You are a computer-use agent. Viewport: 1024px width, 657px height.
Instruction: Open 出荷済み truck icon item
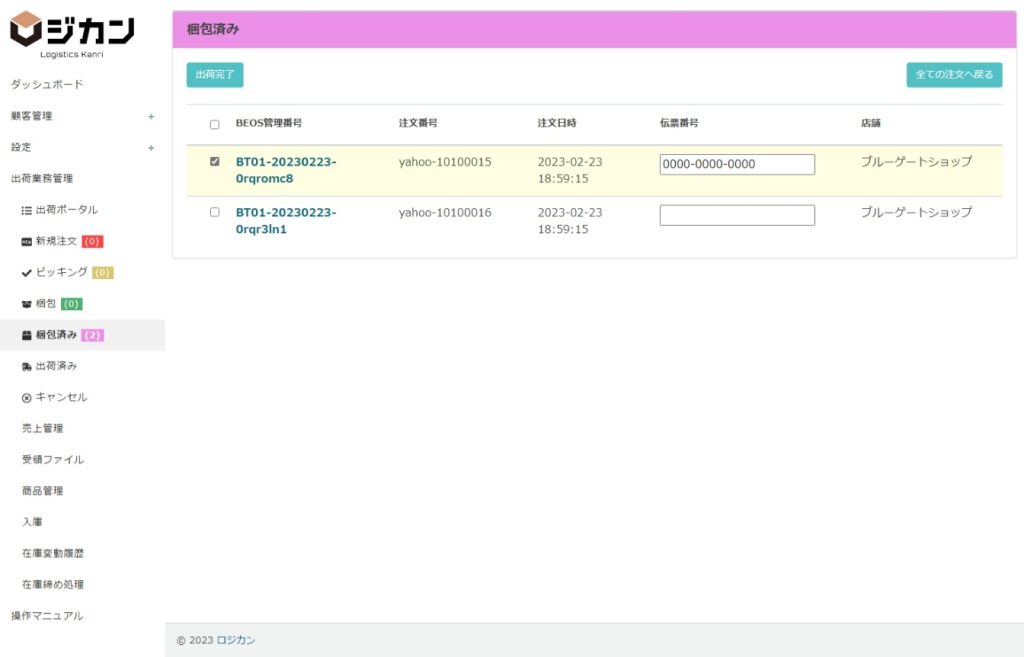tap(27, 367)
